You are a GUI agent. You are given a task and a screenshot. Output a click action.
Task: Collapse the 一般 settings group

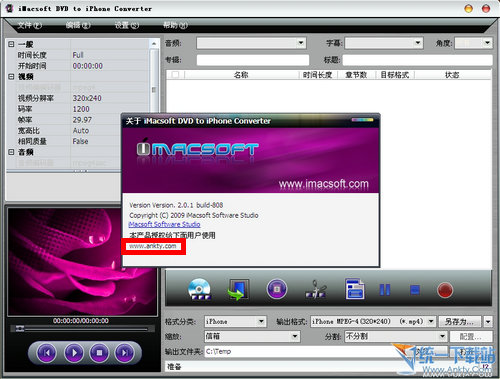pyautogui.click(x=11, y=44)
